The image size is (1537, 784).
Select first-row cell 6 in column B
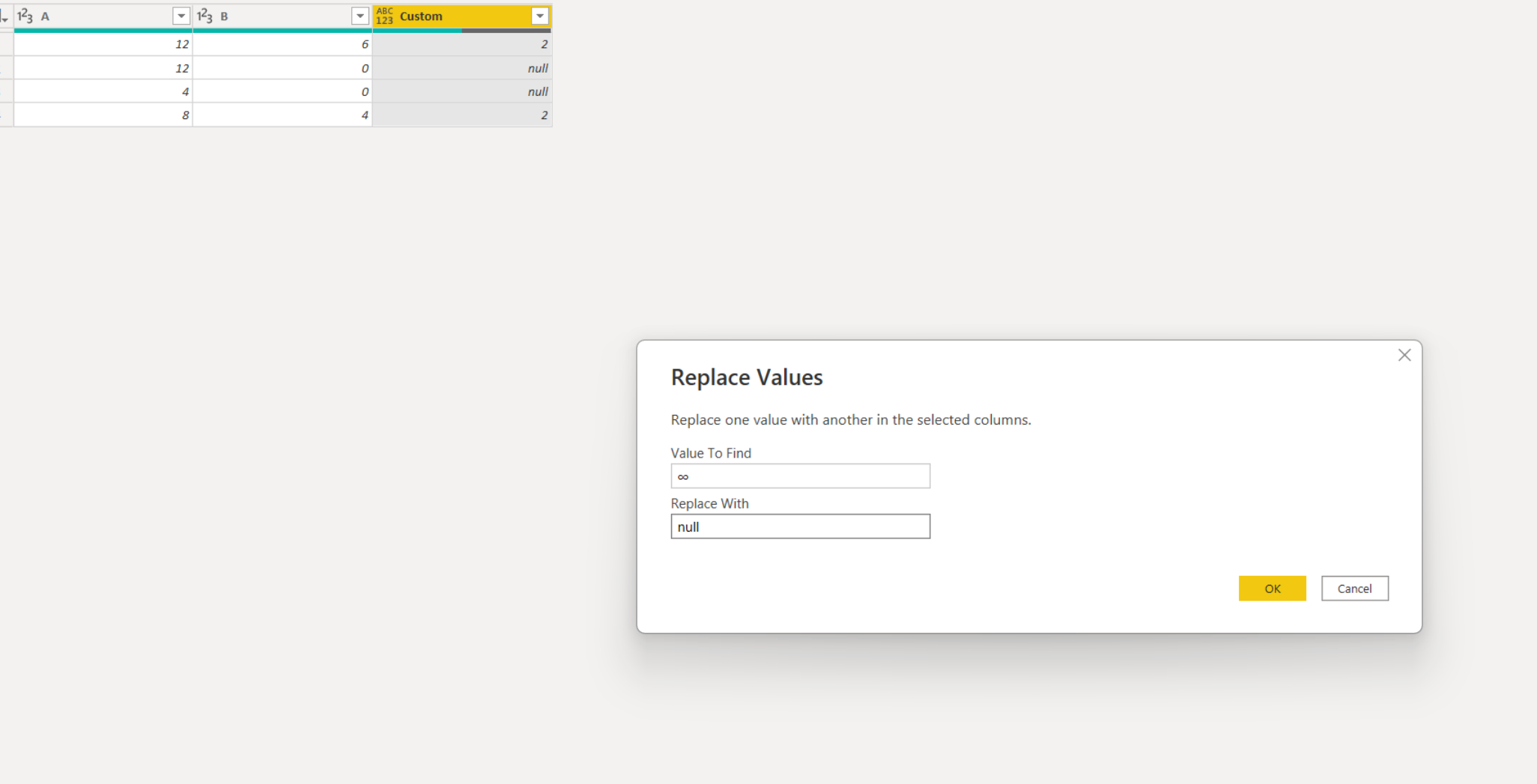(x=282, y=44)
